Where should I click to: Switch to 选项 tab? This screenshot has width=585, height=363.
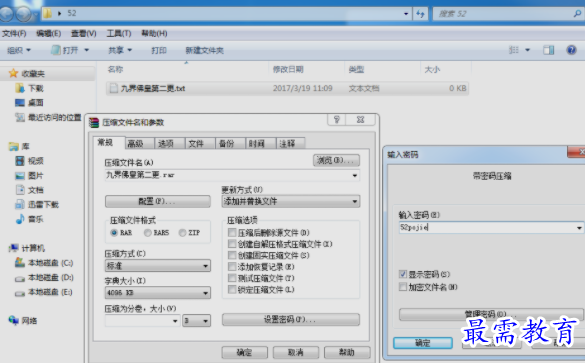170,144
